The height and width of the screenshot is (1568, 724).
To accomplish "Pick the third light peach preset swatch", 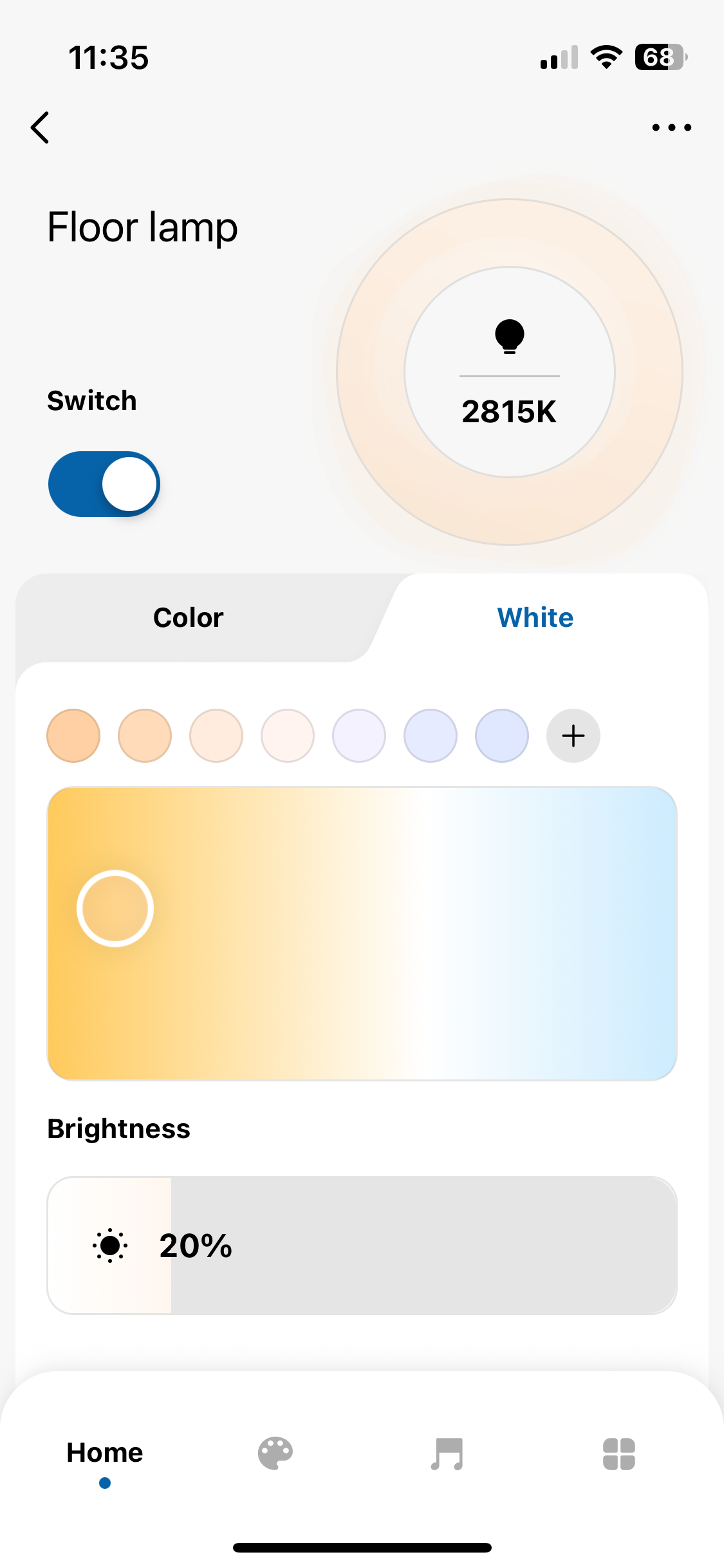I will [x=216, y=736].
